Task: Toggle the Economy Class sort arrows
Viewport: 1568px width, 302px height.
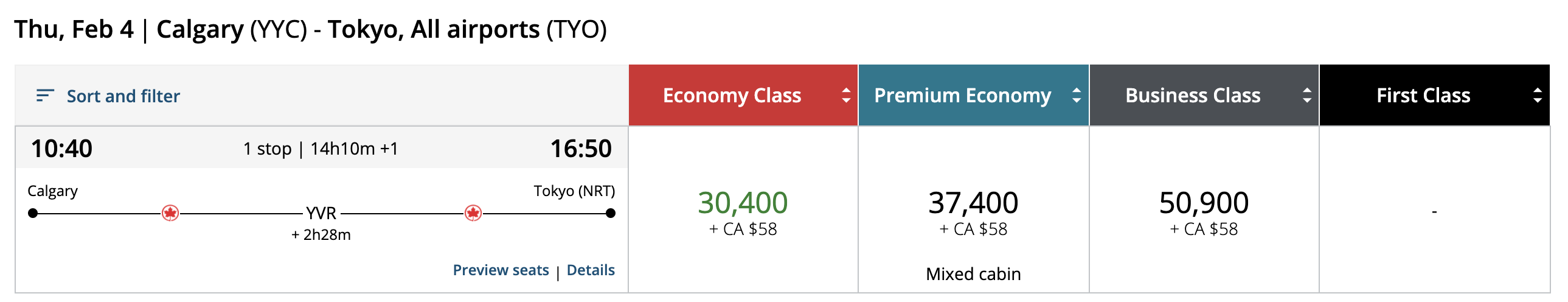Action: pyautogui.click(x=845, y=96)
